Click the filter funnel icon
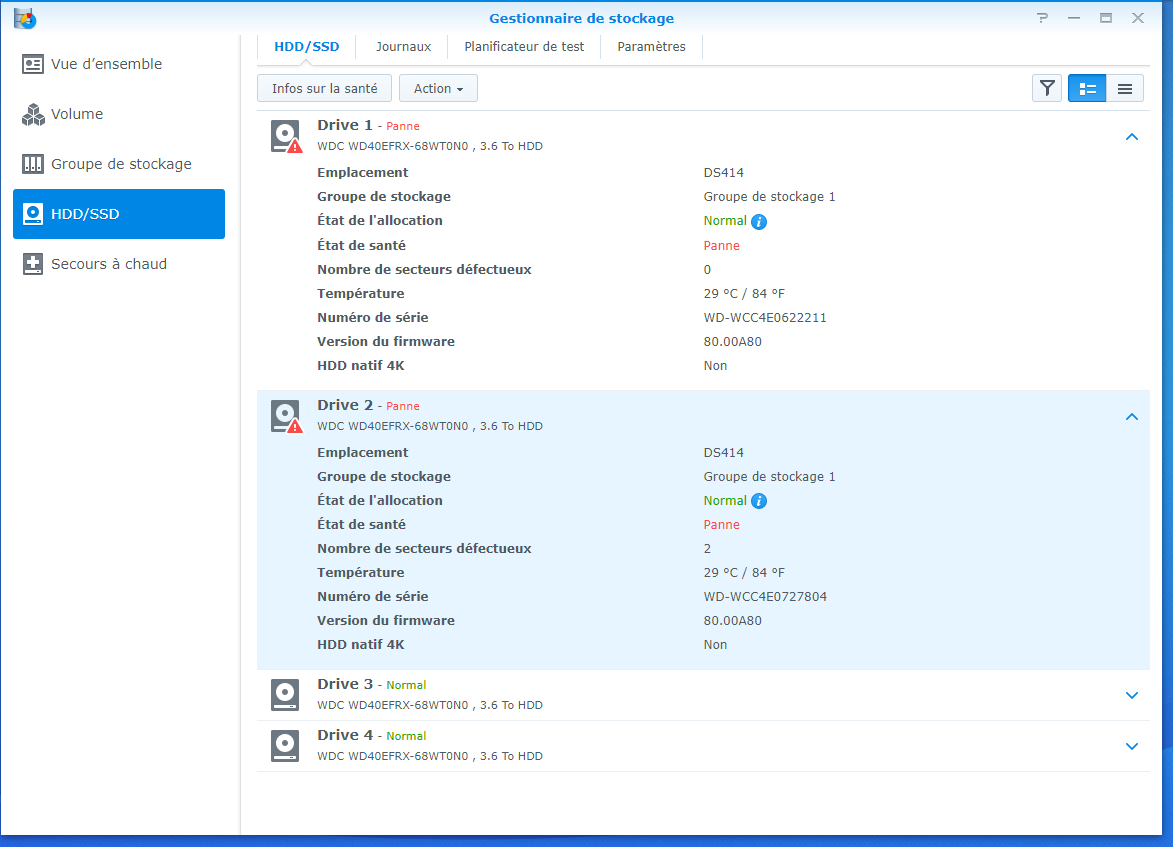The width and height of the screenshot is (1173, 847). tap(1047, 89)
